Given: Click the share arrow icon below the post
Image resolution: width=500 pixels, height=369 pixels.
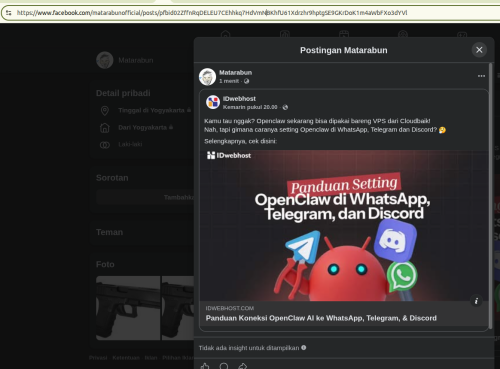Looking at the screenshot, I should (243, 366).
